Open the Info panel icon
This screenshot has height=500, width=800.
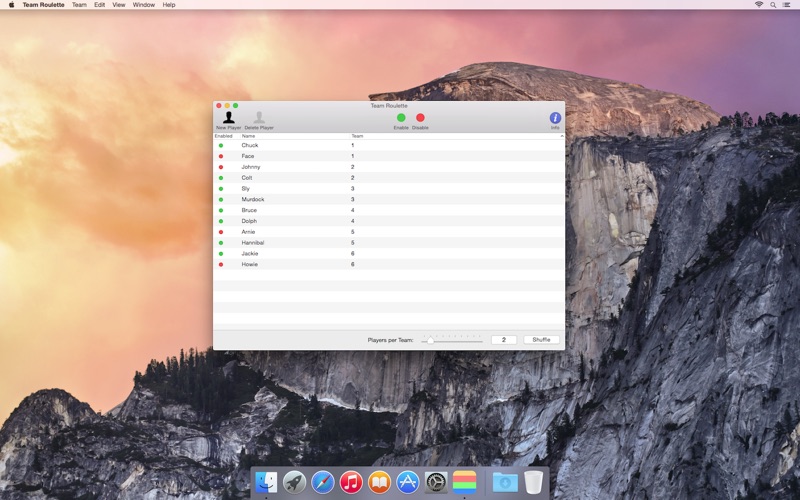(x=555, y=118)
